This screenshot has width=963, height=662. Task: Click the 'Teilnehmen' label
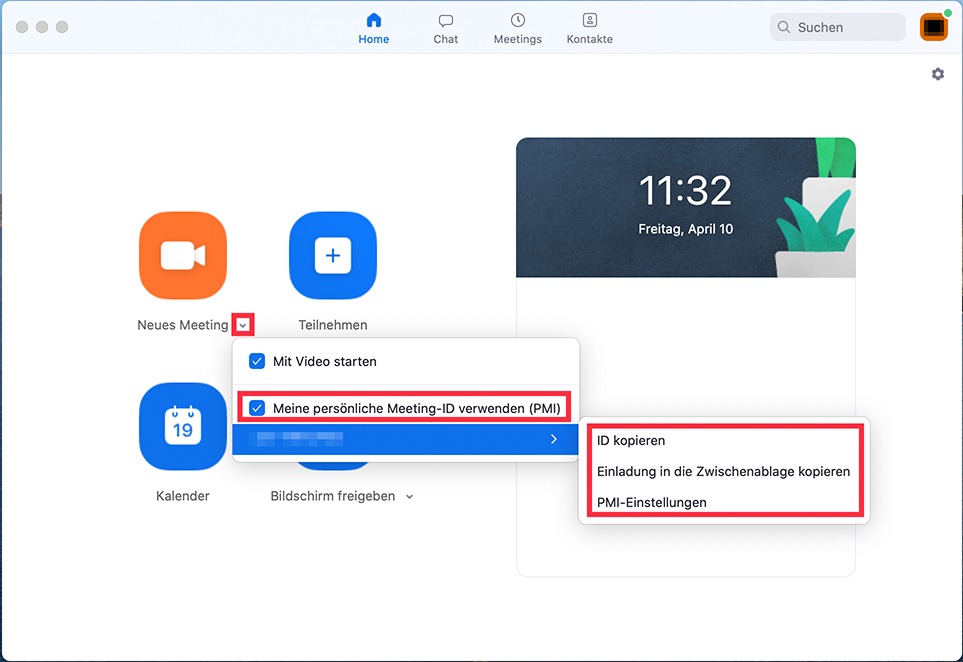pos(333,325)
